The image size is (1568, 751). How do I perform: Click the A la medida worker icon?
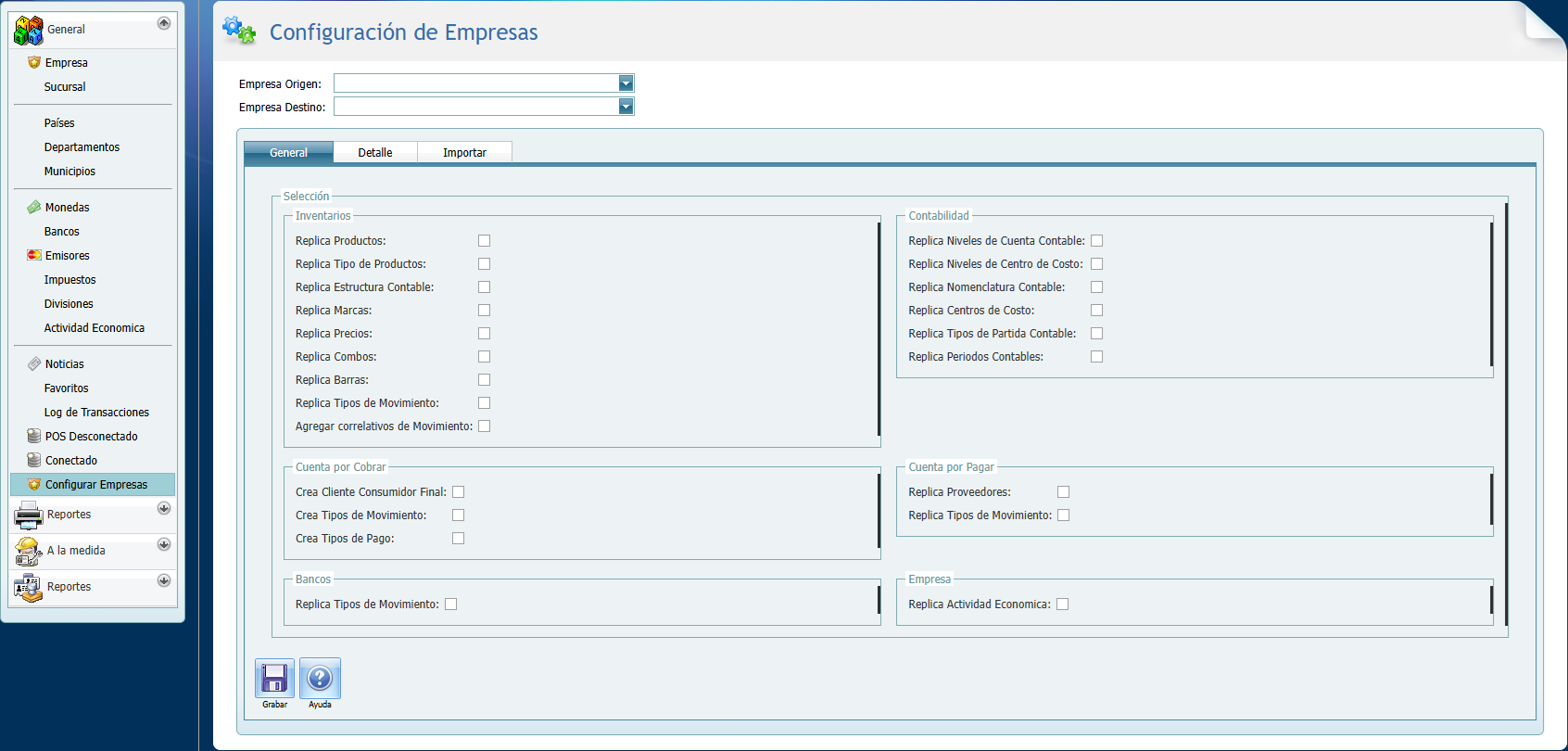(29, 551)
